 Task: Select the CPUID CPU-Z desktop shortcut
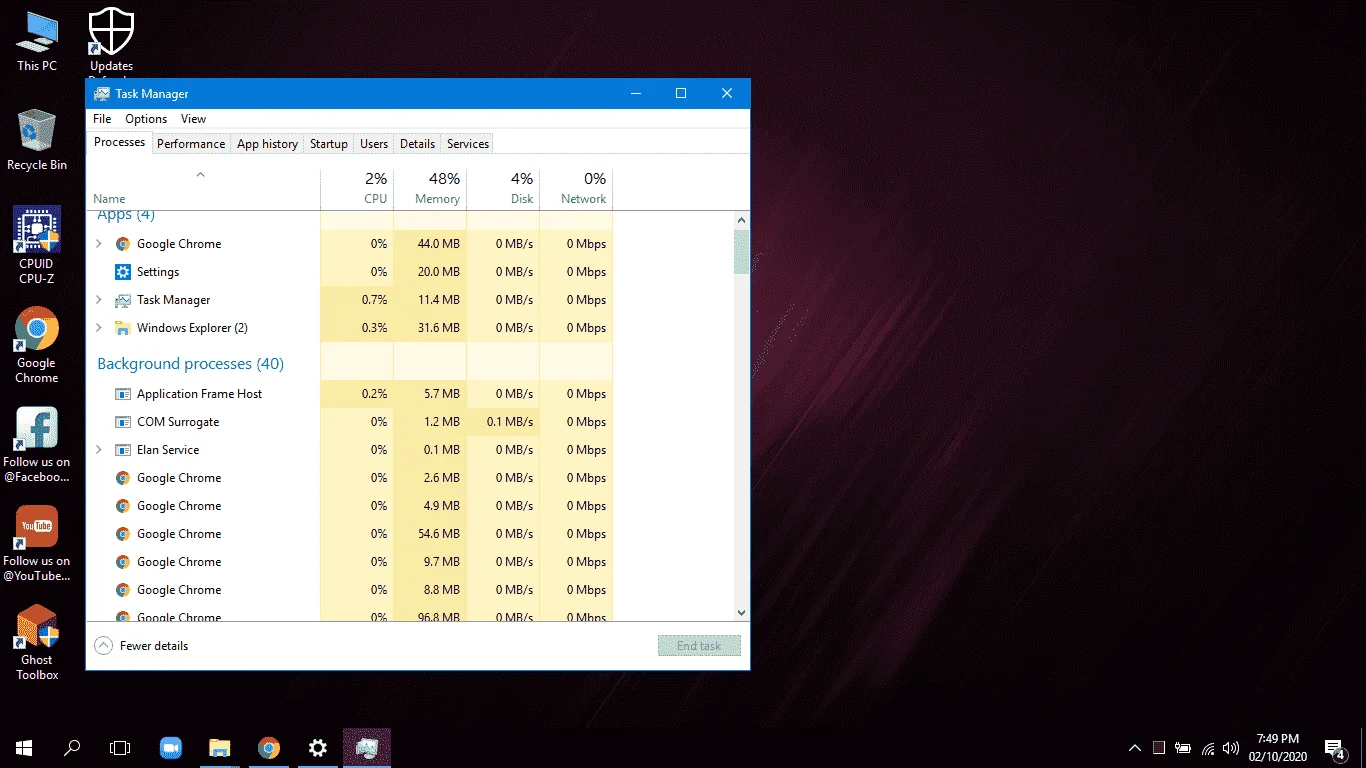pos(37,246)
